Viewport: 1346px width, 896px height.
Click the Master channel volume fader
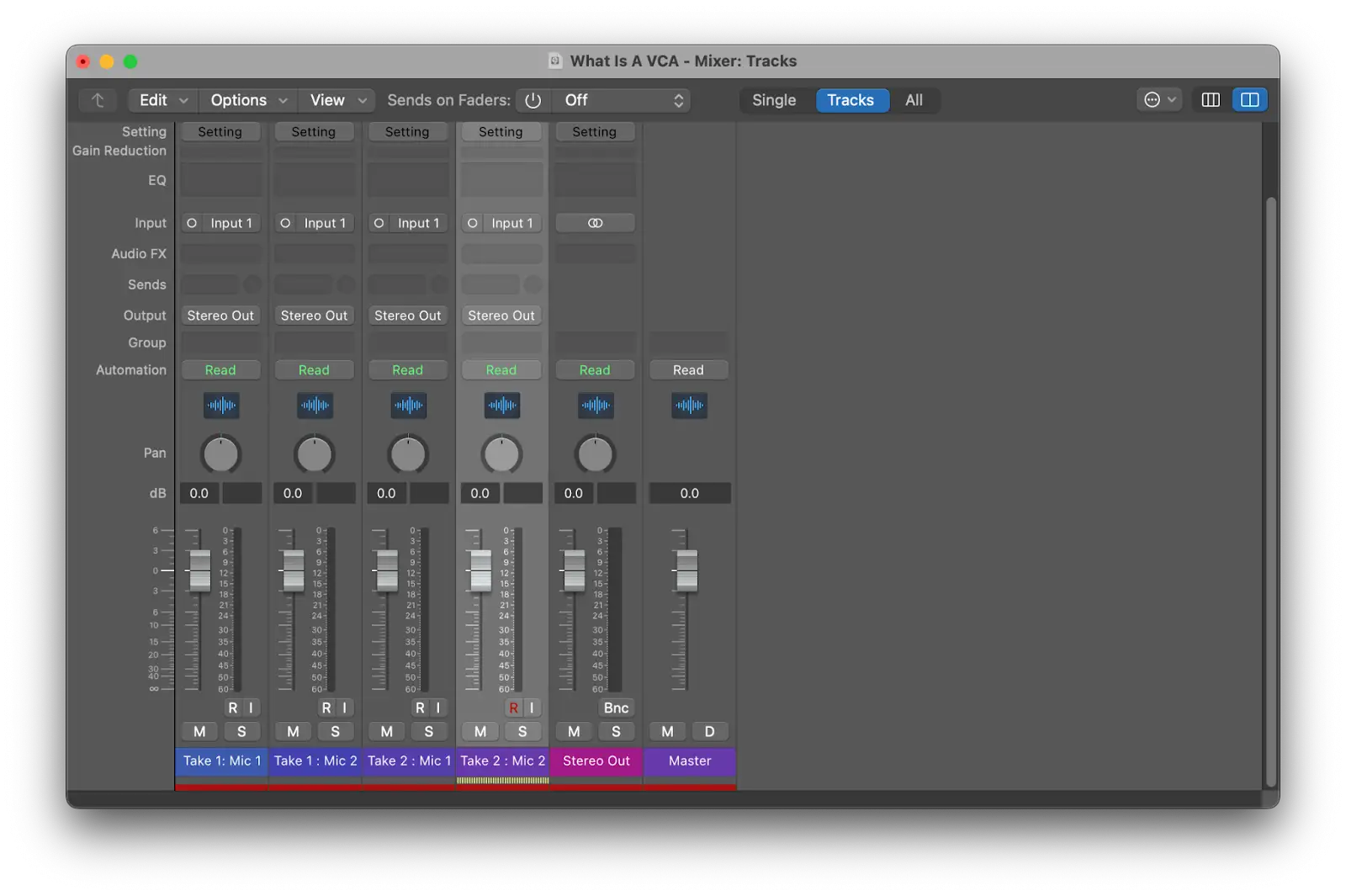coord(687,570)
